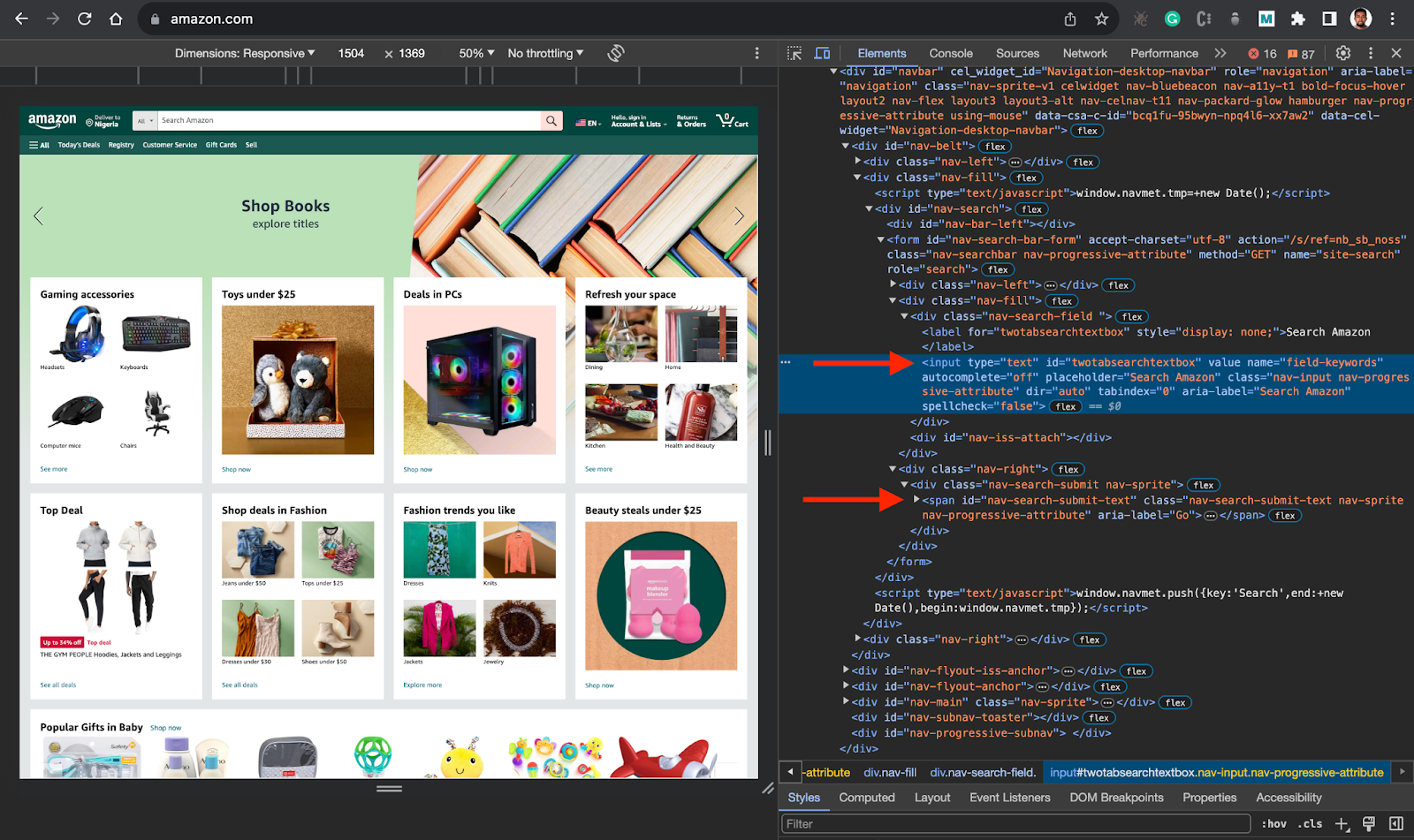Viewport: 1414px width, 840px height.
Task: Open the No throttling dropdown
Action: tap(545, 53)
